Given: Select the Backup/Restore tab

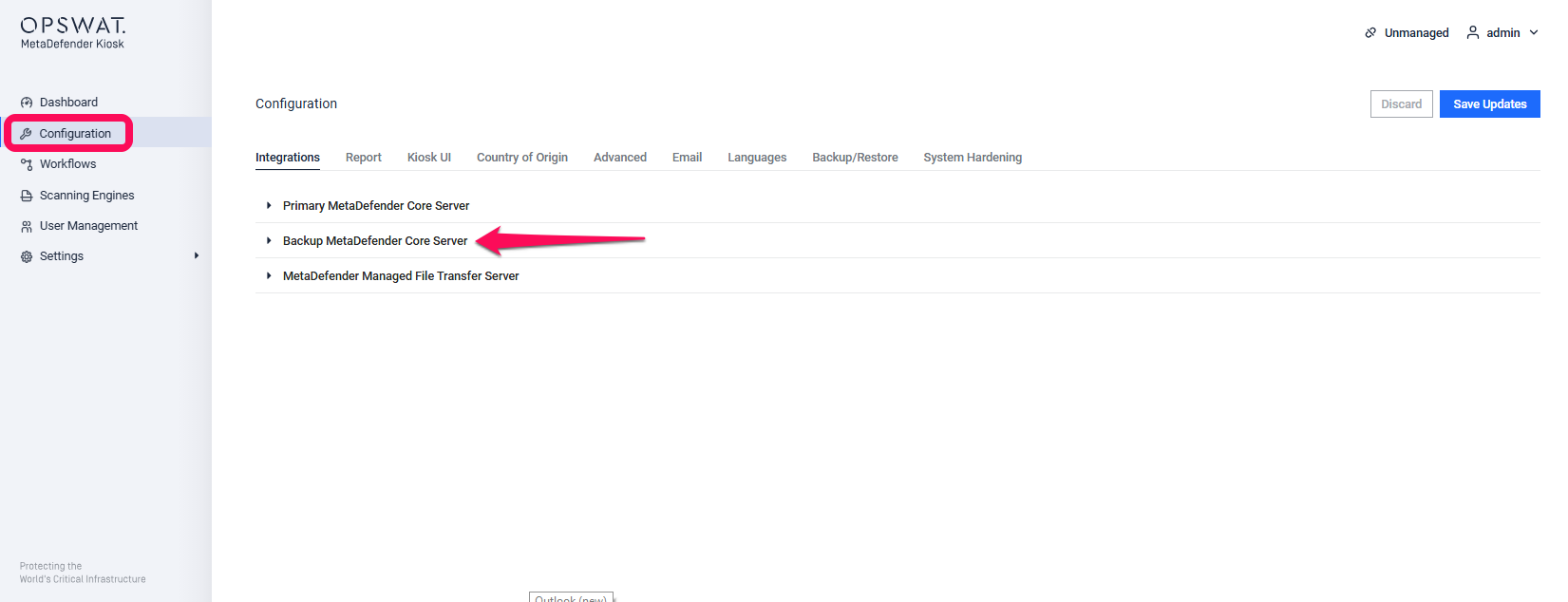Looking at the screenshot, I should pos(855,158).
